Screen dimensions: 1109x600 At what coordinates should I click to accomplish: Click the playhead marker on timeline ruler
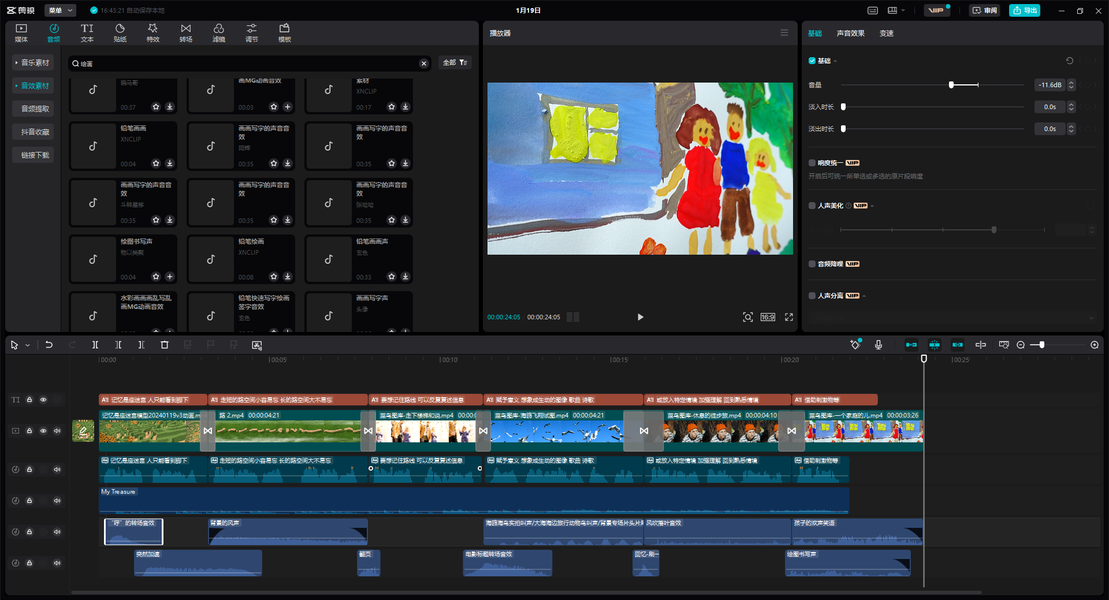pyautogui.click(x=924, y=359)
